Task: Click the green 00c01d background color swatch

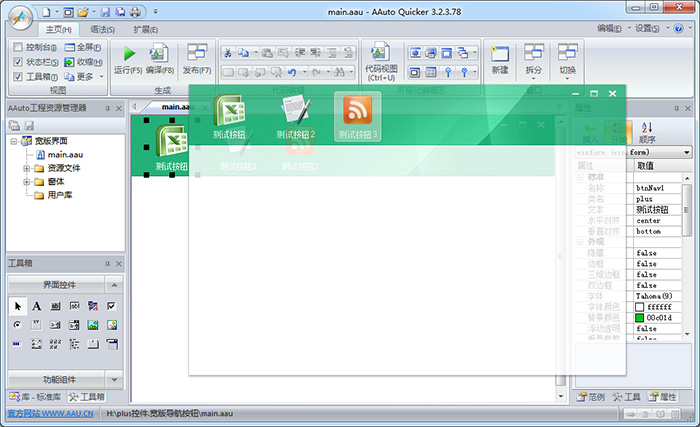Action: (640, 317)
